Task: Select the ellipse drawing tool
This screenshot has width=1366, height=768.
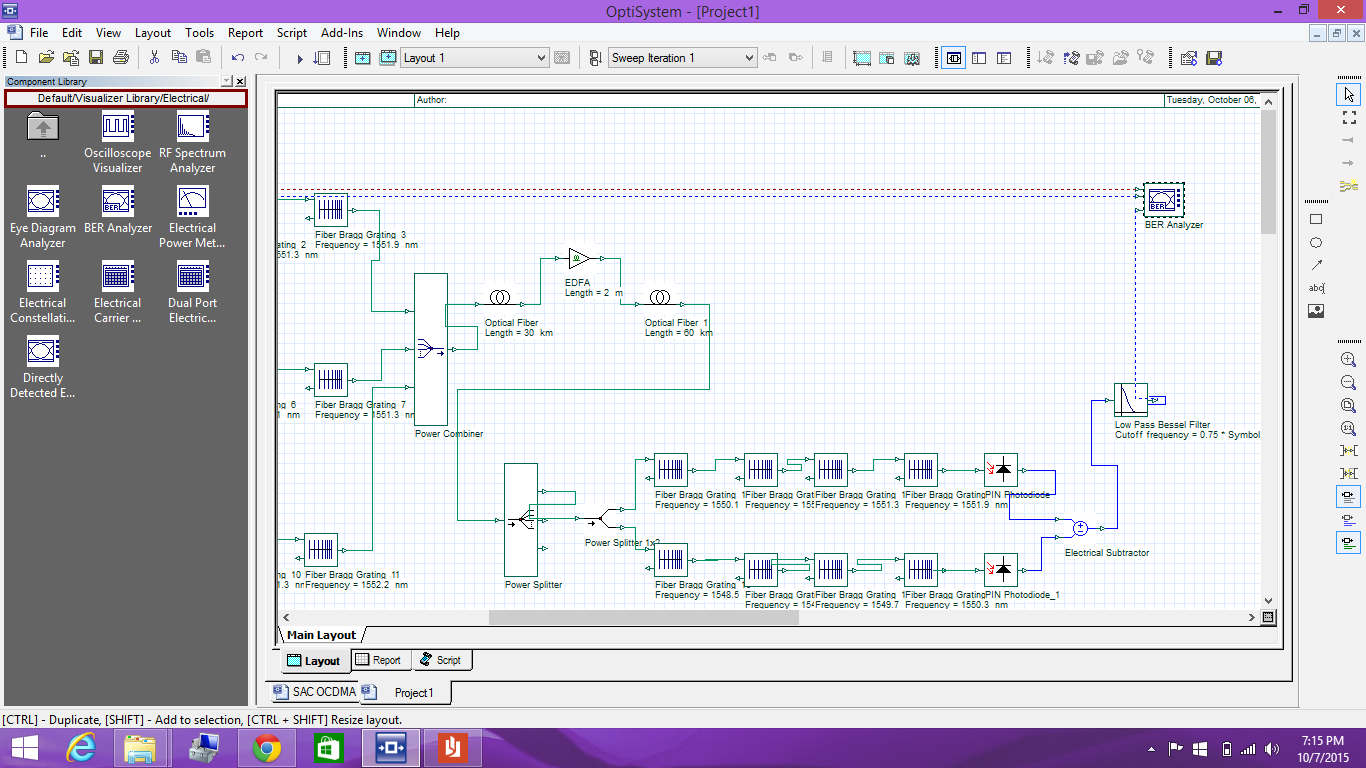Action: pos(1316,243)
